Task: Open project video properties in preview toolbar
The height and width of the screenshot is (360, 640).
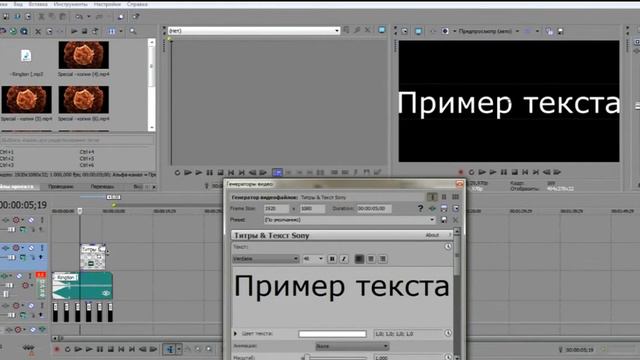Action: 404,31
